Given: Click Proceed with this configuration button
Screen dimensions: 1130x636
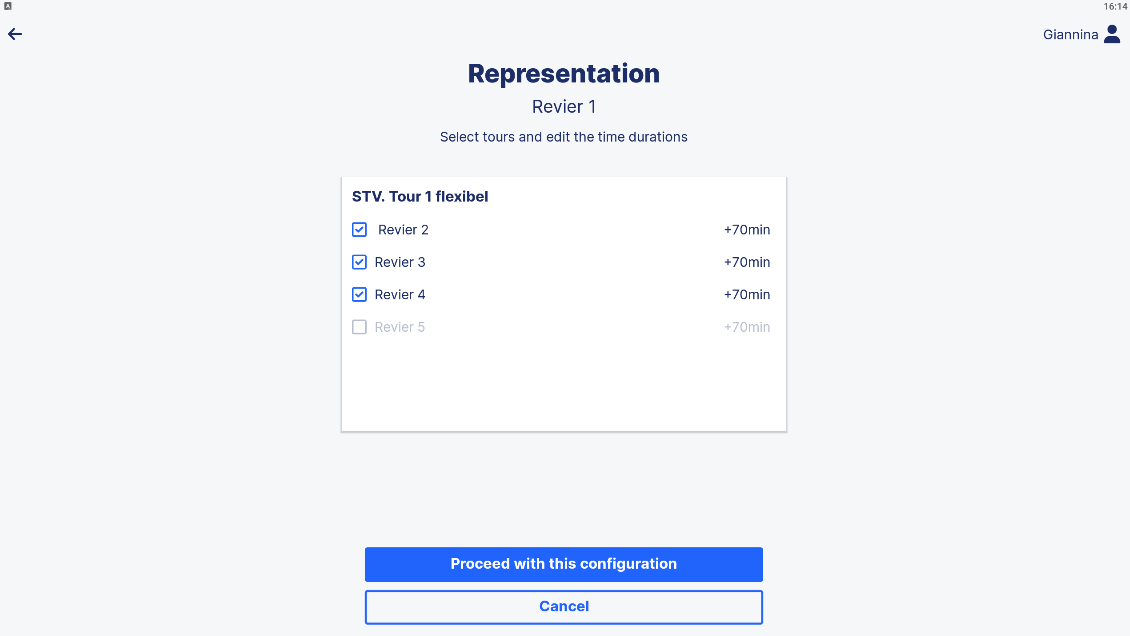Looking at the screenshot, I should pyautogui.click(x=564, y=564).
